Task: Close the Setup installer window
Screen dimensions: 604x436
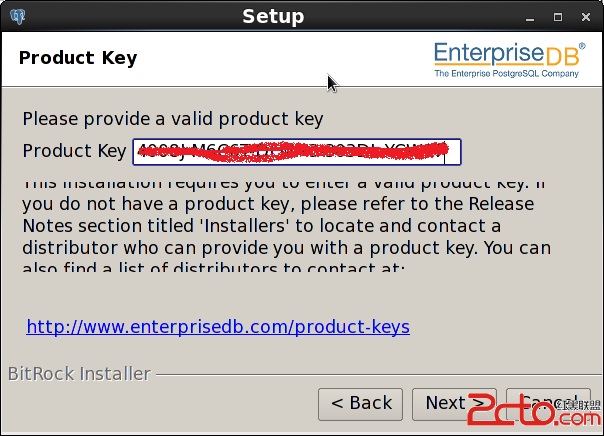Action: pyautogui.click(x=586, y=17)
